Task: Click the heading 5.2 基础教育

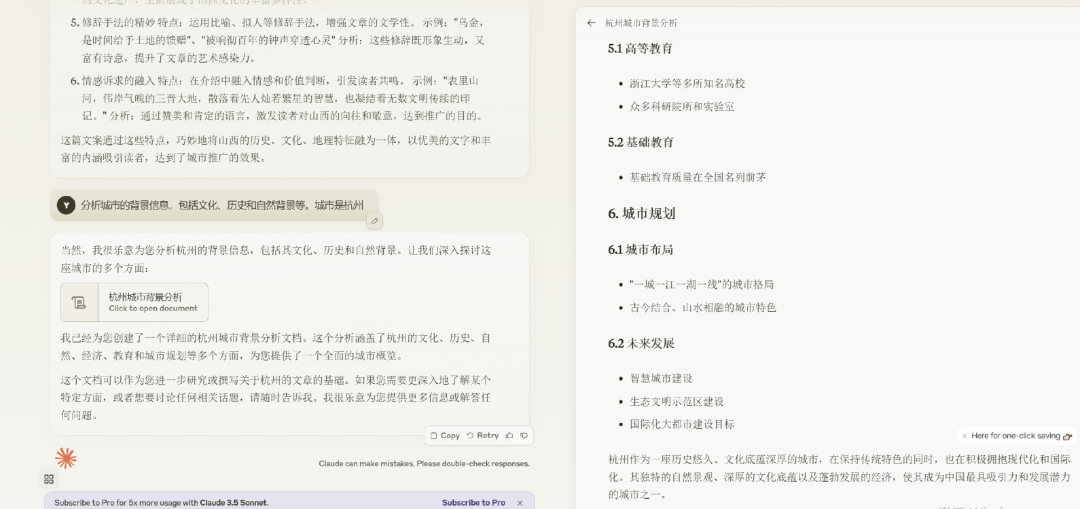Action: point(641,142)
